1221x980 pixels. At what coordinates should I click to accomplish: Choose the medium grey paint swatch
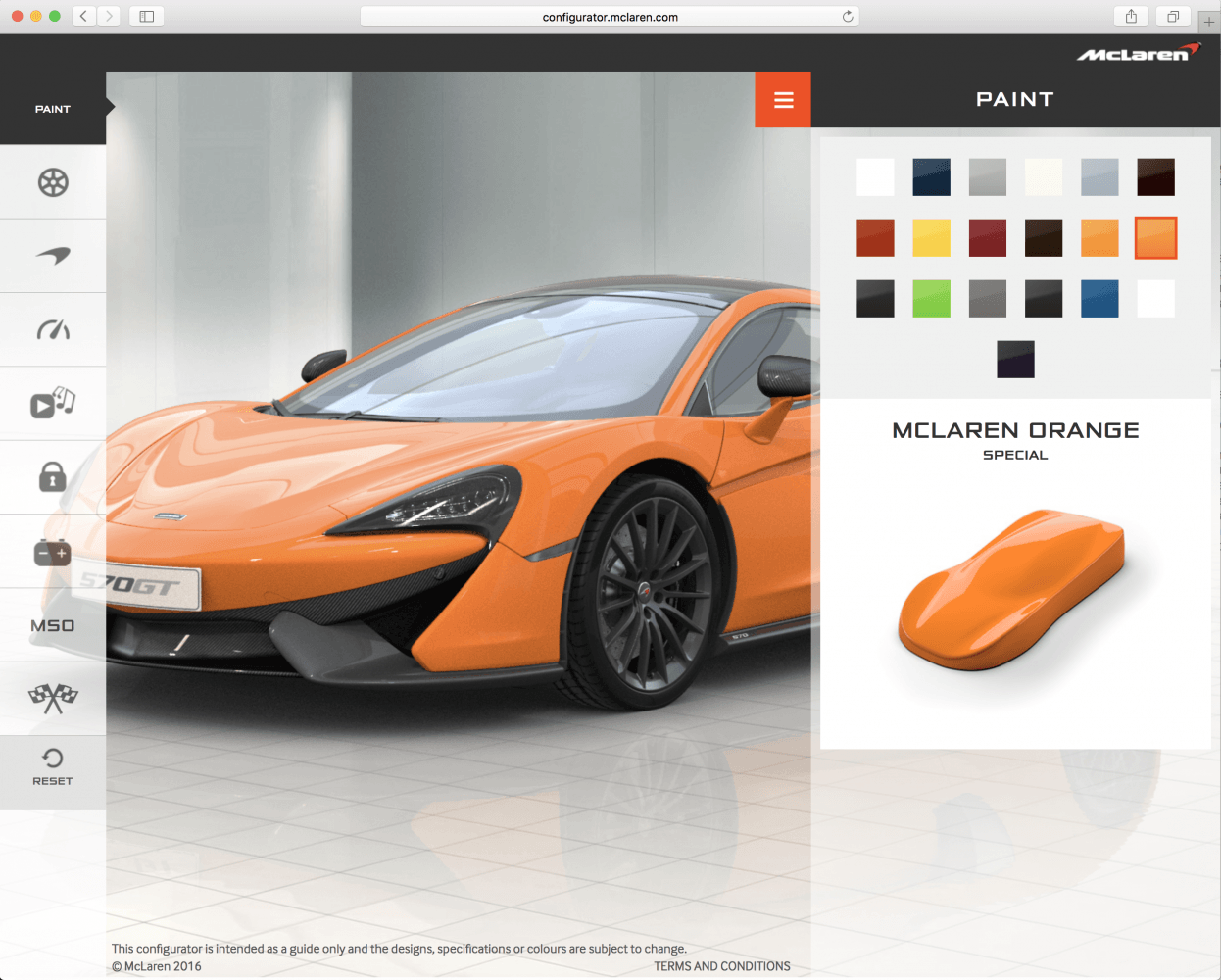pyautogui.click(x=988, y=299)
